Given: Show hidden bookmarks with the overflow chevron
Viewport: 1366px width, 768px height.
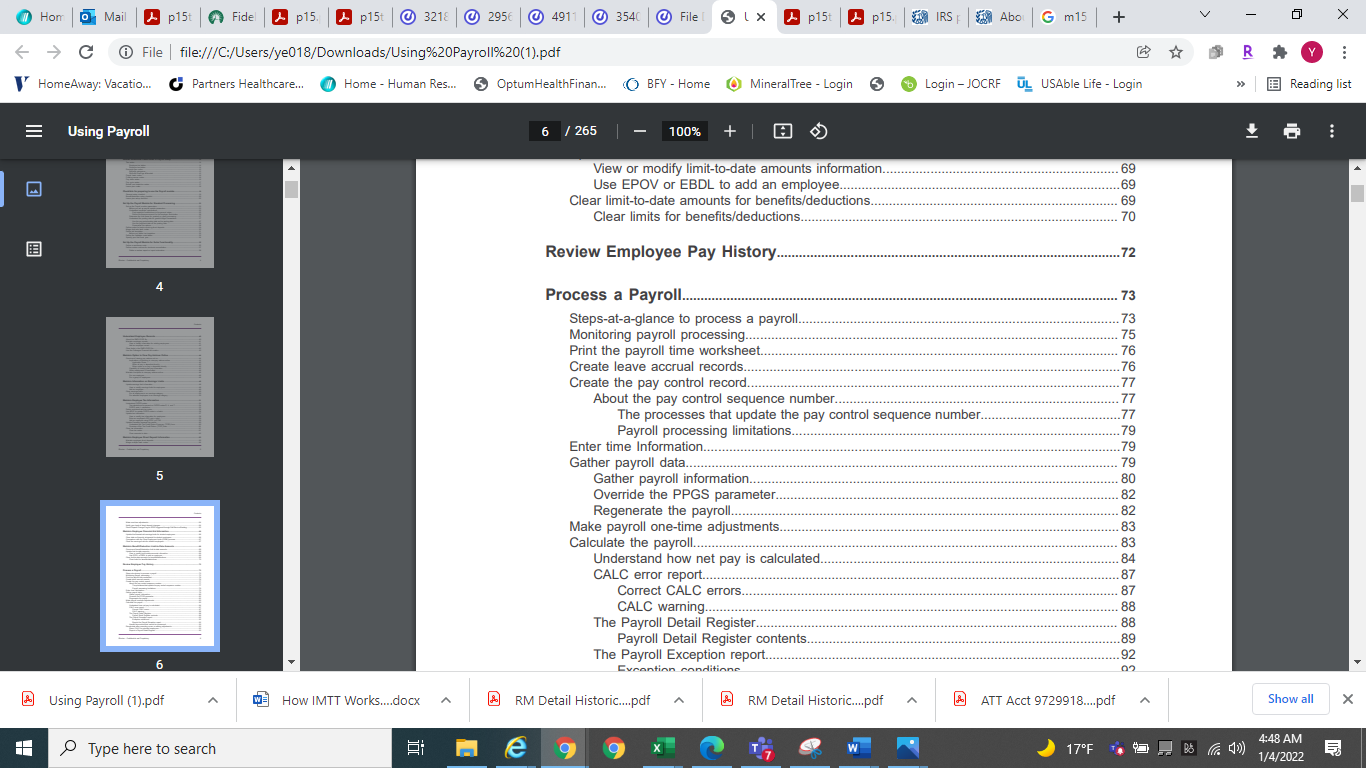Looking at the screenshot, I should [1241, 84].
